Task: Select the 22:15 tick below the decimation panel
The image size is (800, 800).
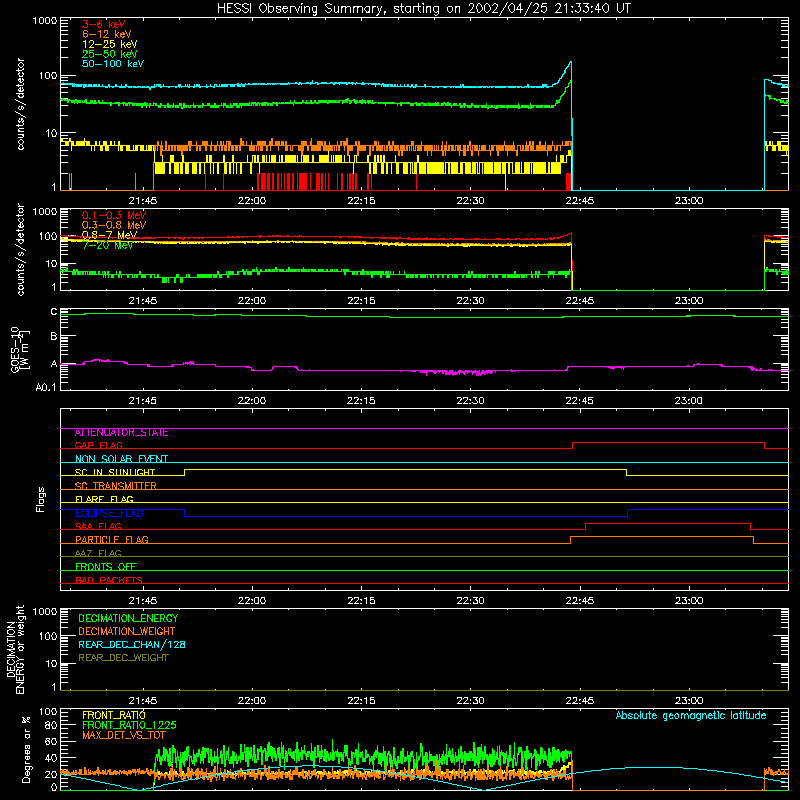Action: [361, 701]
